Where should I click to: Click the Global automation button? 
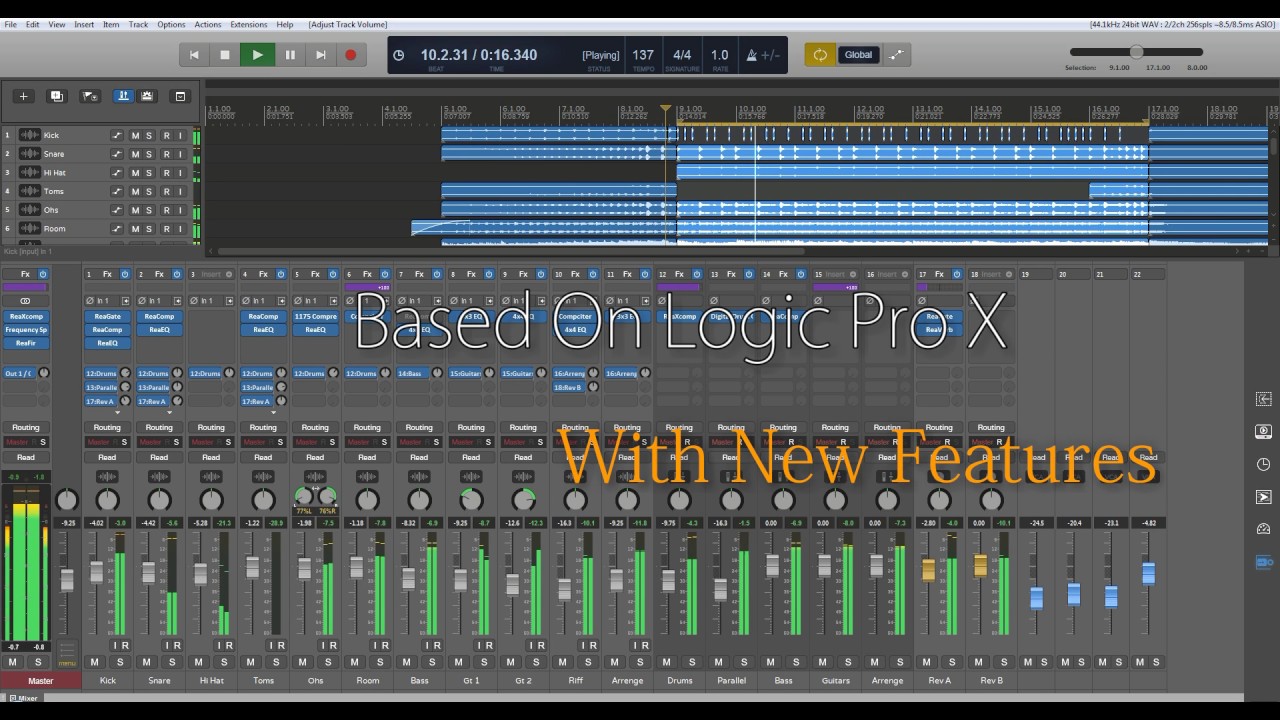pyautogui.click(x=858, y=55)
